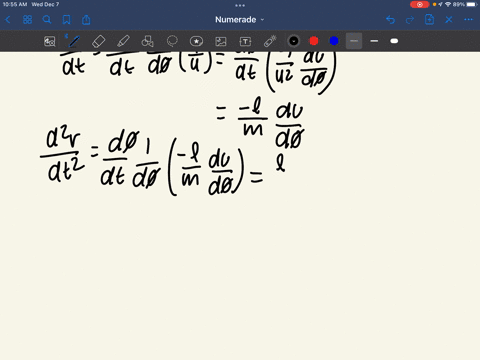Viewport: 480px width, 360px height.
Task: Undo the last stroke
Action: pyautogui.click(x=390, y=20)
